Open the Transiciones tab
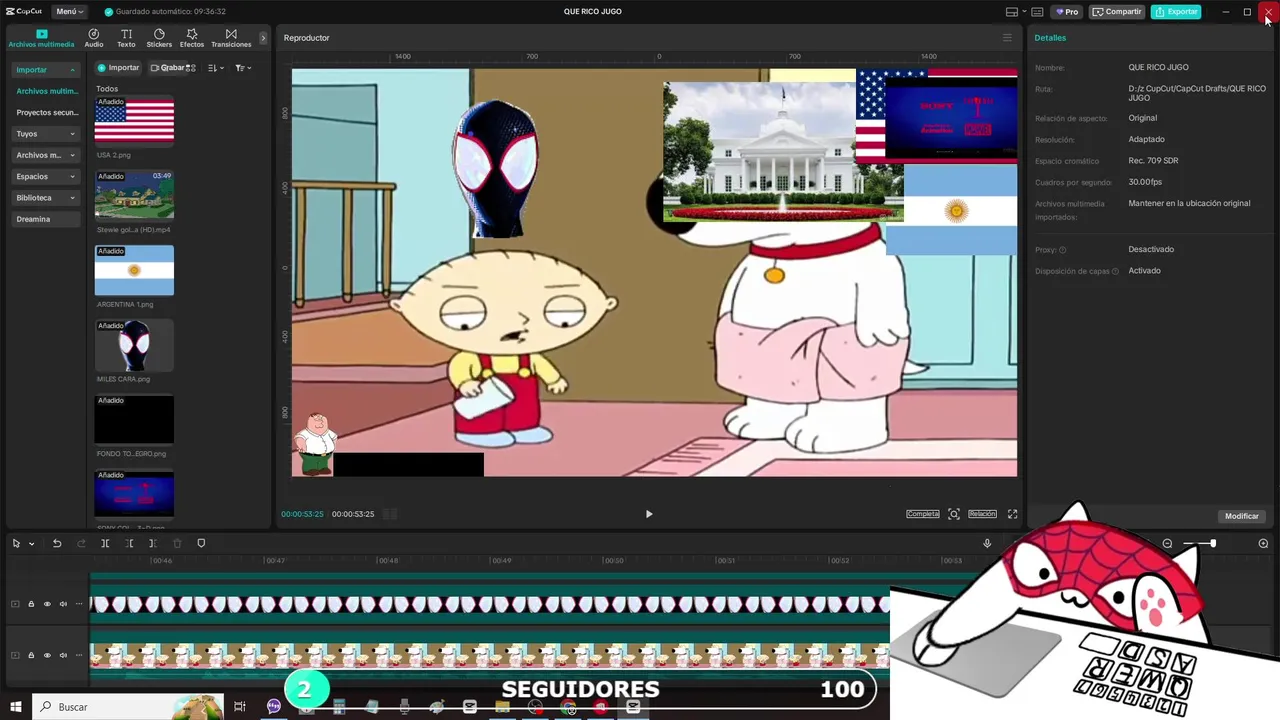 coord(231,38)
